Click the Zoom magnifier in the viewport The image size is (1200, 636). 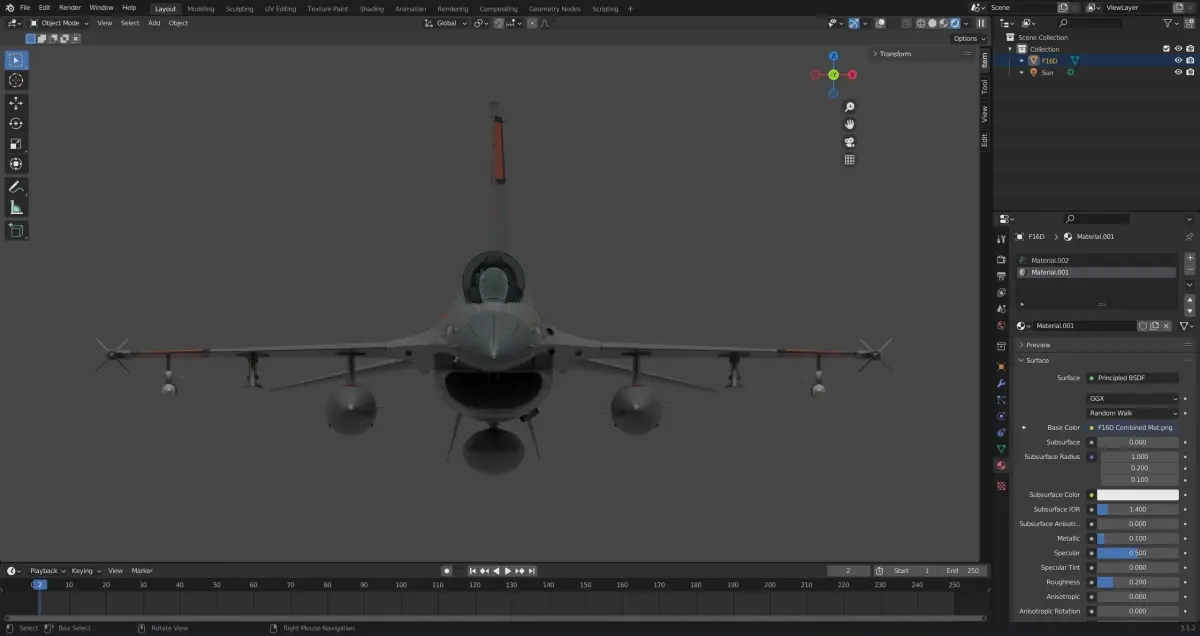point(850,107)
